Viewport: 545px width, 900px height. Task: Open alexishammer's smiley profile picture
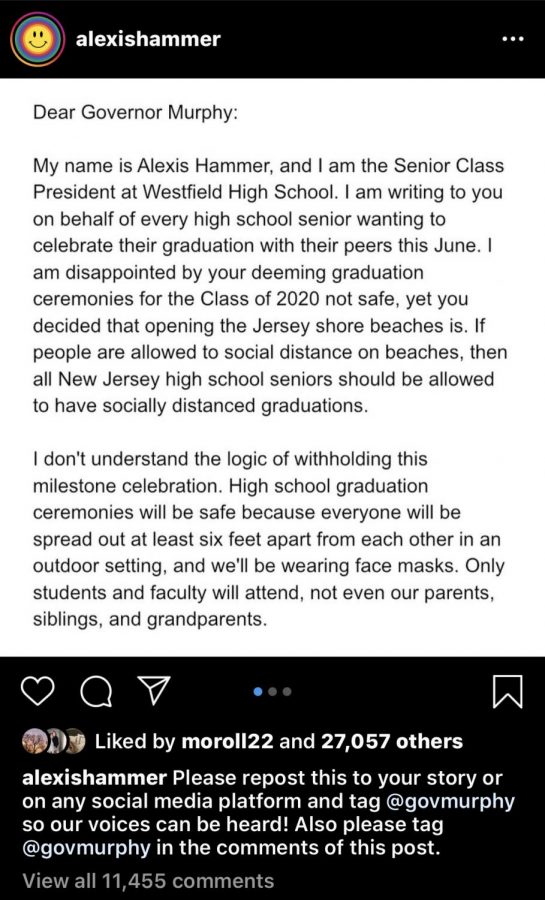click(38, 39)
